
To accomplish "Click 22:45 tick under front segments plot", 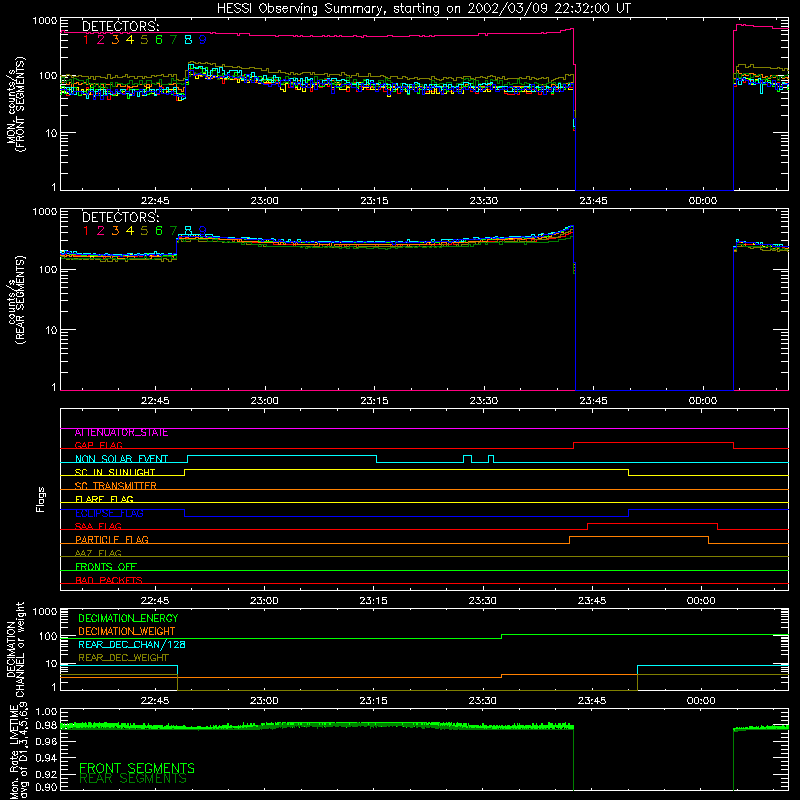I will click(155, 201).
